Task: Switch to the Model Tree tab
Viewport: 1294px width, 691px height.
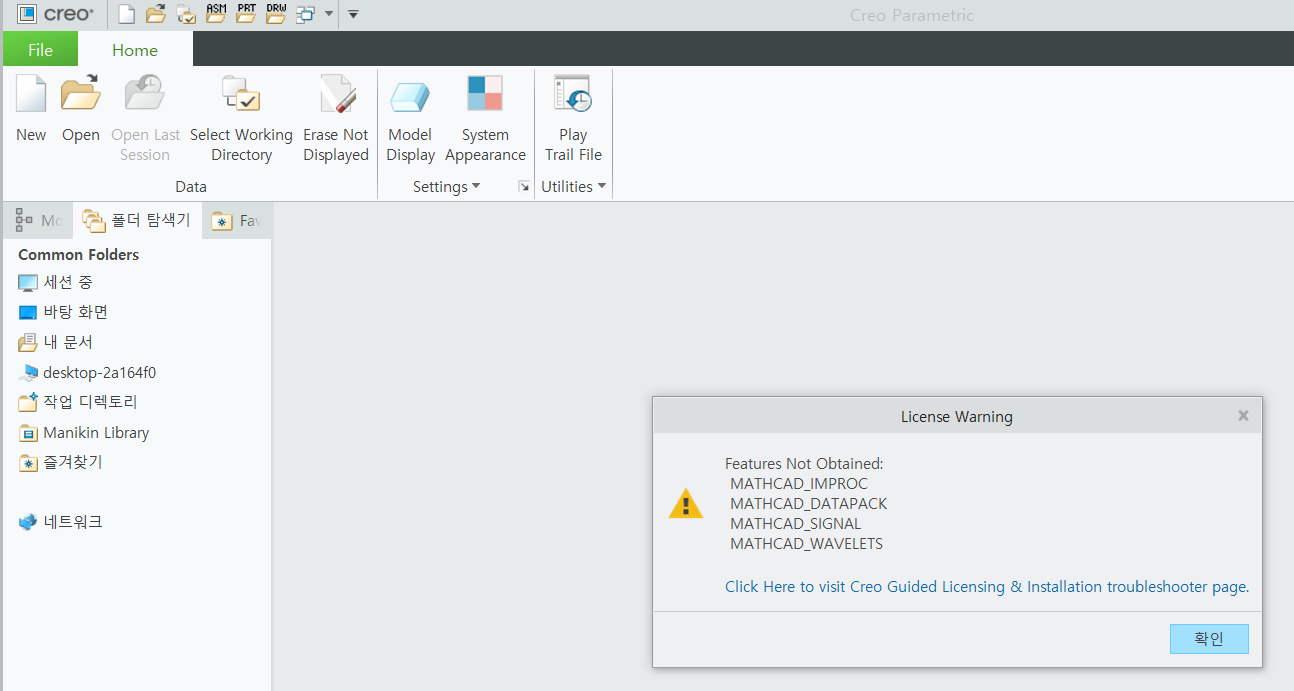Action: tap(39, 220)
